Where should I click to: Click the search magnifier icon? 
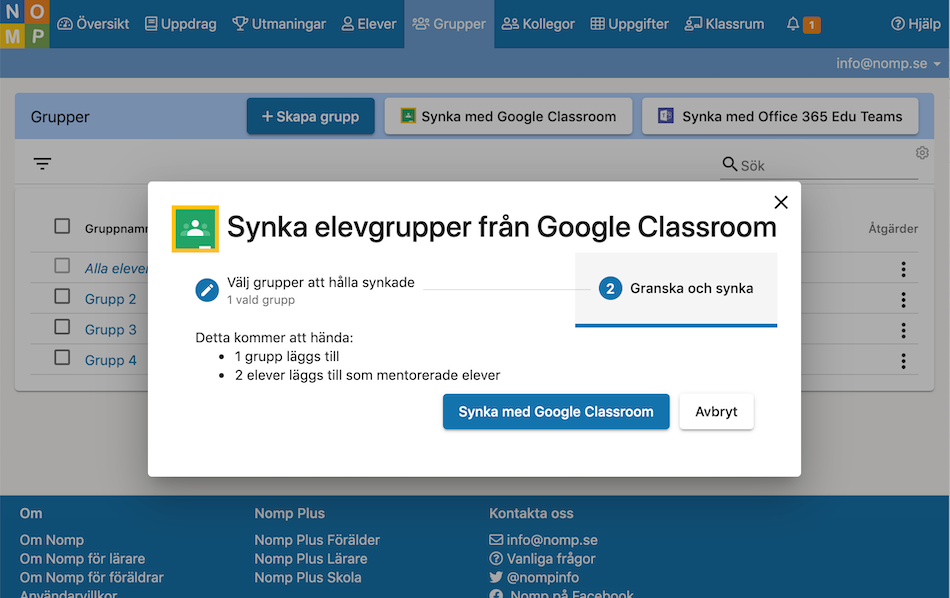[x=729, y=164]
